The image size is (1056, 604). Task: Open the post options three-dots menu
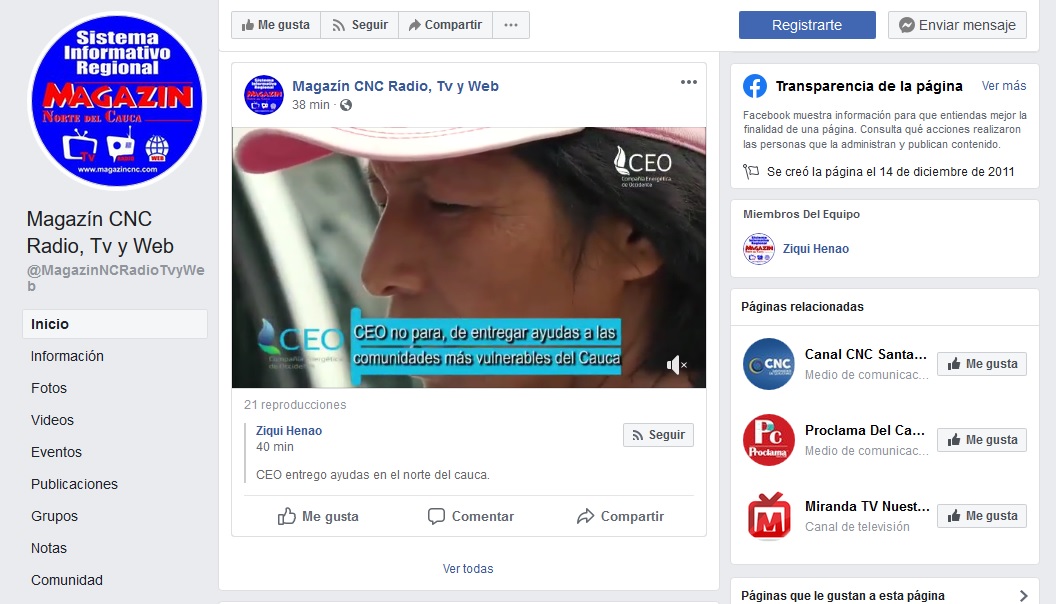tap(688, 82)
